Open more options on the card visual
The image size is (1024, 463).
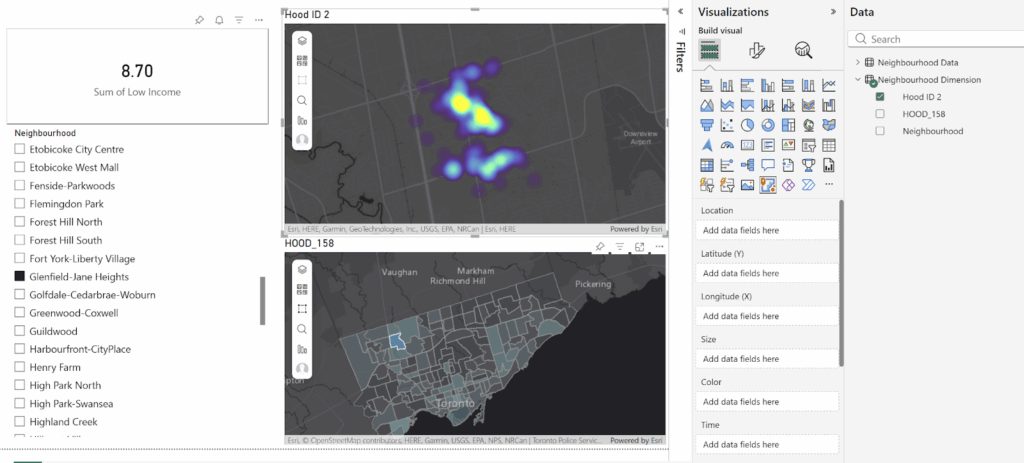click(259, 19)
